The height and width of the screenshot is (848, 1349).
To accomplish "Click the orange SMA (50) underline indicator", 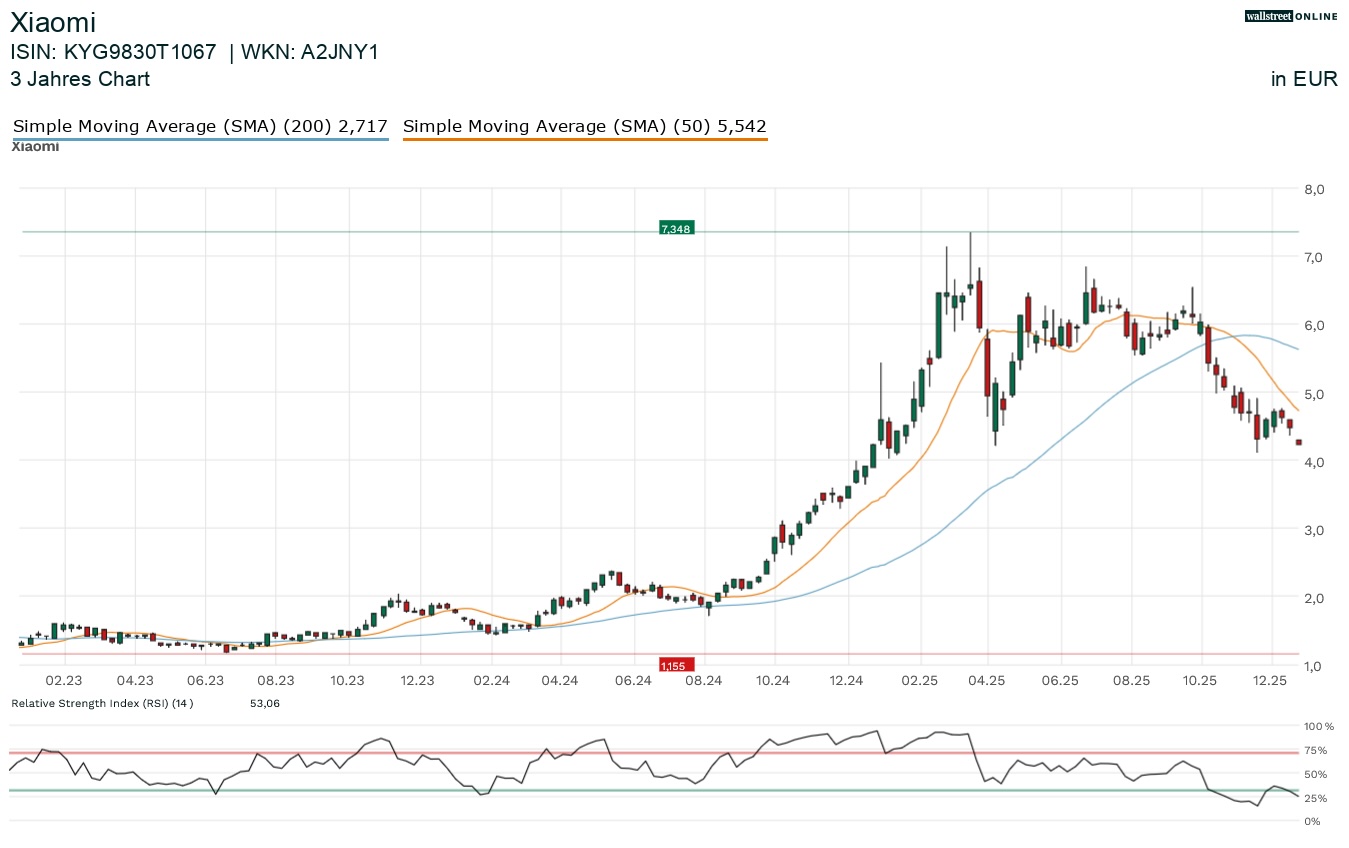I will (x=584, y=139).
